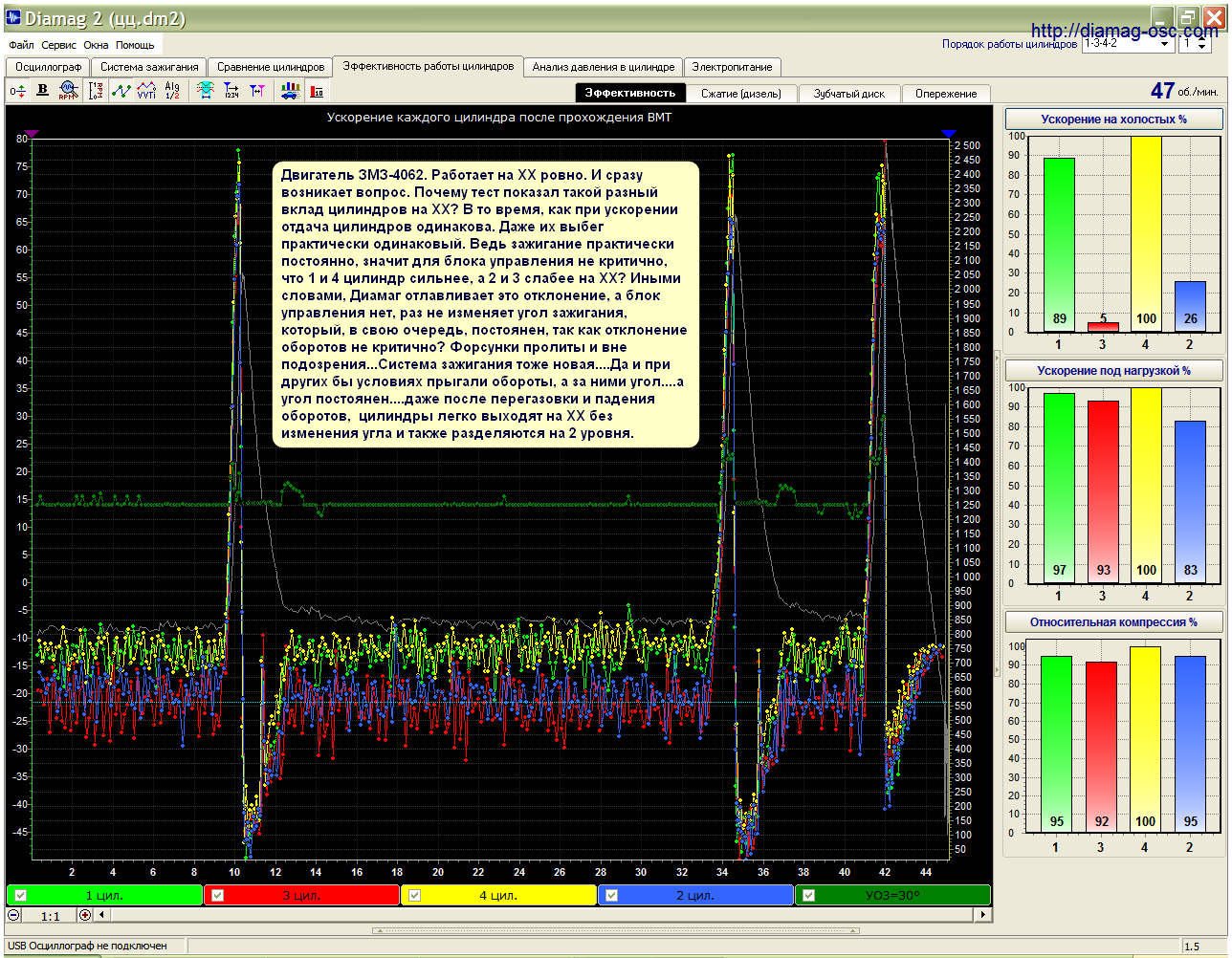Switch to the Система зажигания tab

[149, 67]
